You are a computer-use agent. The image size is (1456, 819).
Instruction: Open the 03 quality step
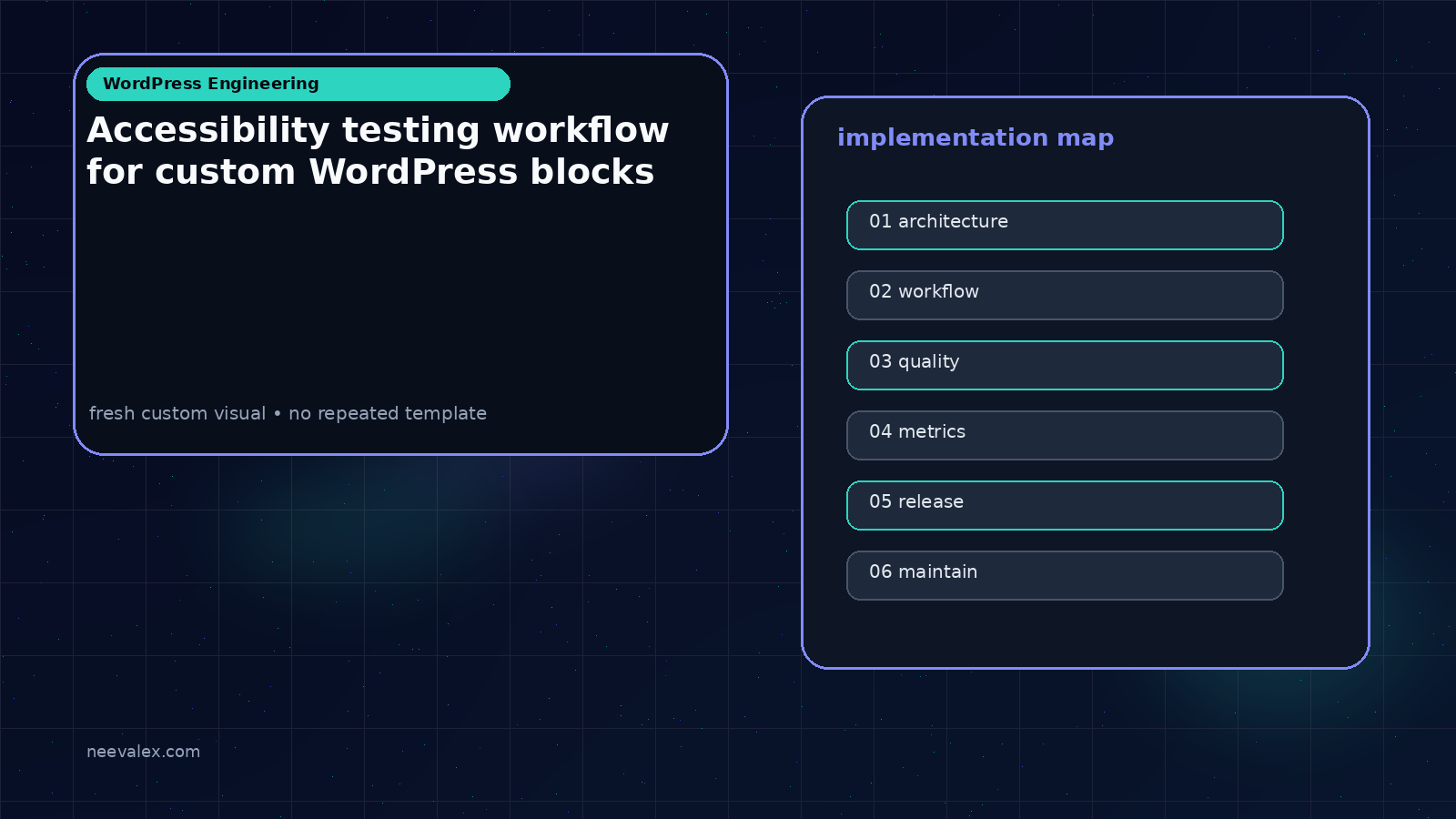tap(1065, 365)
